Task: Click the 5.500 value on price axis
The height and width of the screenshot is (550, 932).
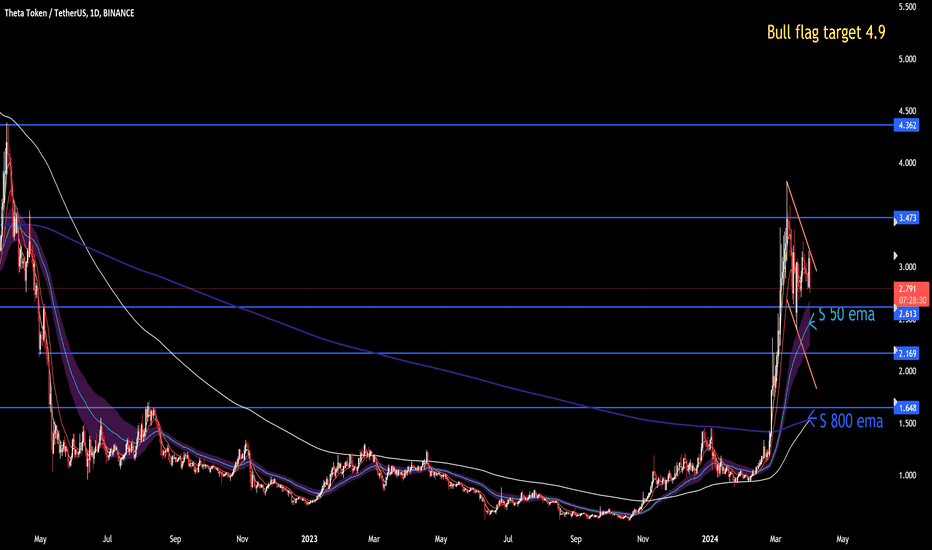Action: [x=907, y=7]
